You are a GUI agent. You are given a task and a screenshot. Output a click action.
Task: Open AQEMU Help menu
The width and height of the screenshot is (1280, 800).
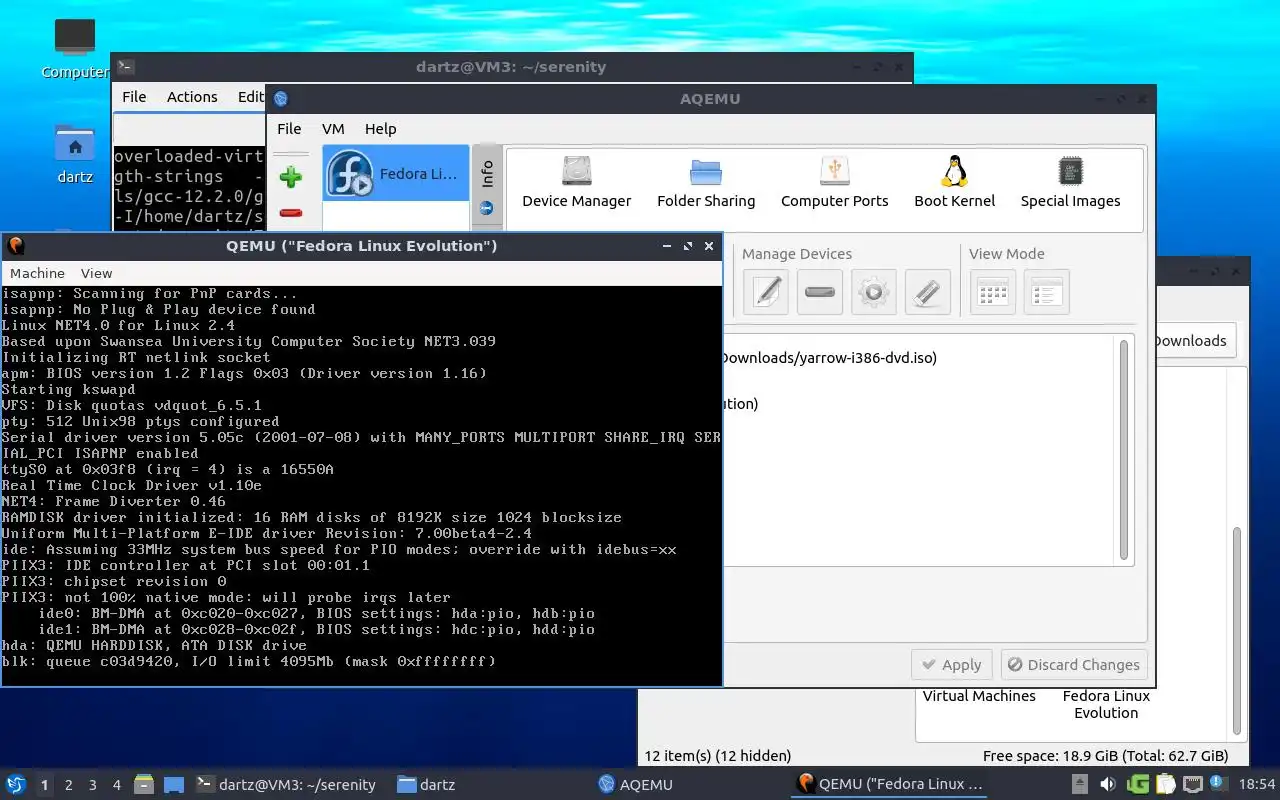pyautogui.click(x=380, y=128)
